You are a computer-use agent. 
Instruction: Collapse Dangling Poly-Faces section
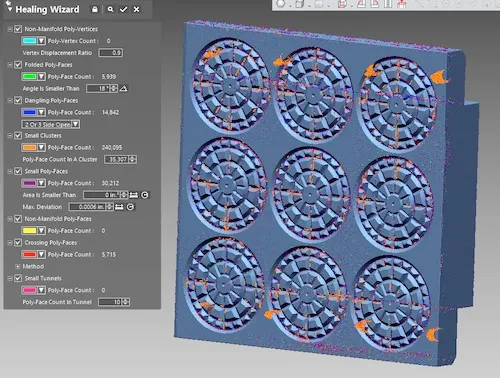click(x=10, y=101)
